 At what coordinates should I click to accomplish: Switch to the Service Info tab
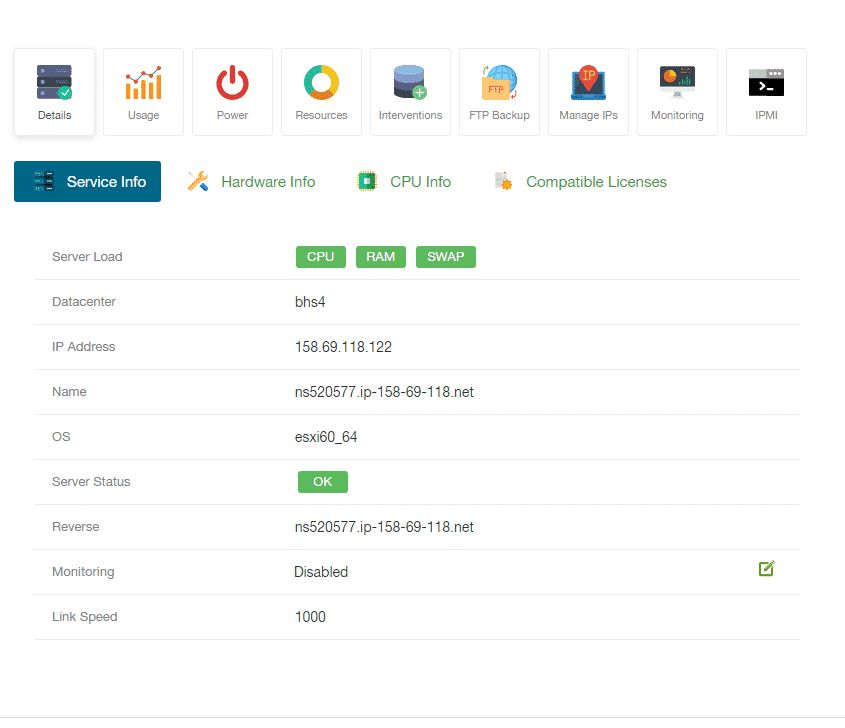(87, 182)
